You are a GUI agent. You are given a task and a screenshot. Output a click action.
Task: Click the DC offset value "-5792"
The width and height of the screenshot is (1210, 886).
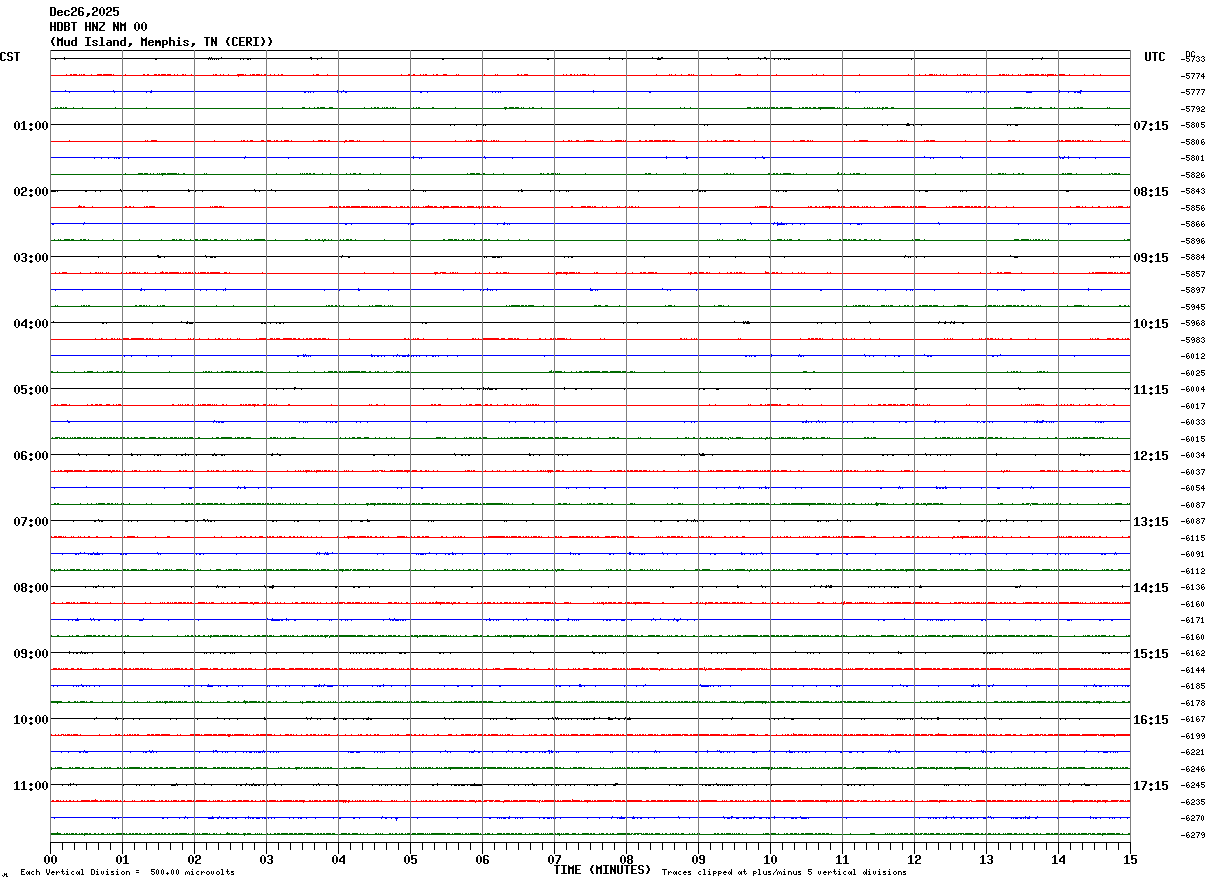[x=1193, y=109]
